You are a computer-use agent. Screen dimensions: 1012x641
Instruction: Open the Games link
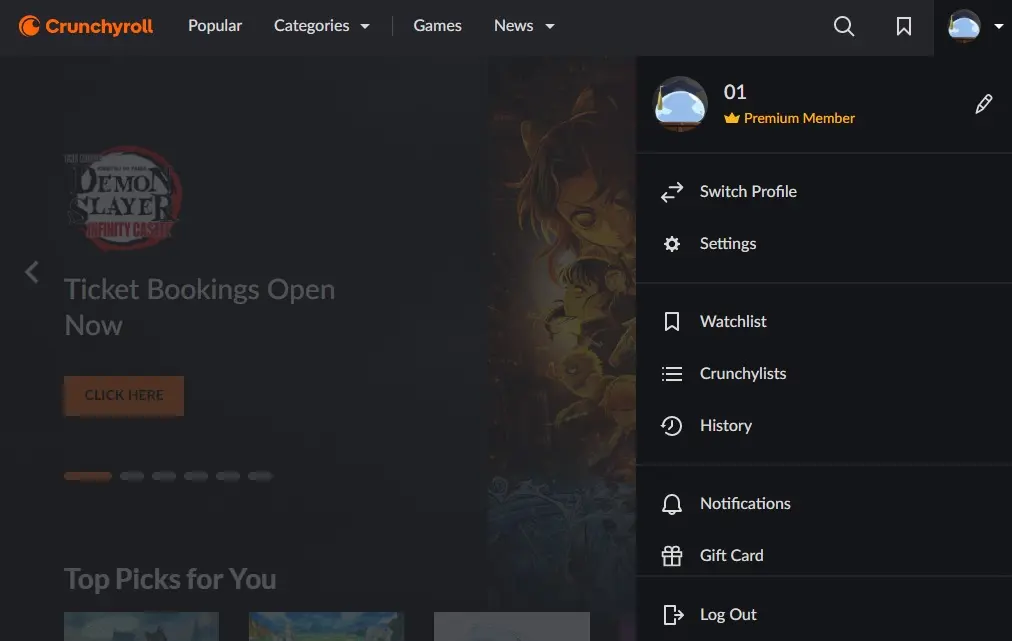pyautogui.click(x=437, y=26)
